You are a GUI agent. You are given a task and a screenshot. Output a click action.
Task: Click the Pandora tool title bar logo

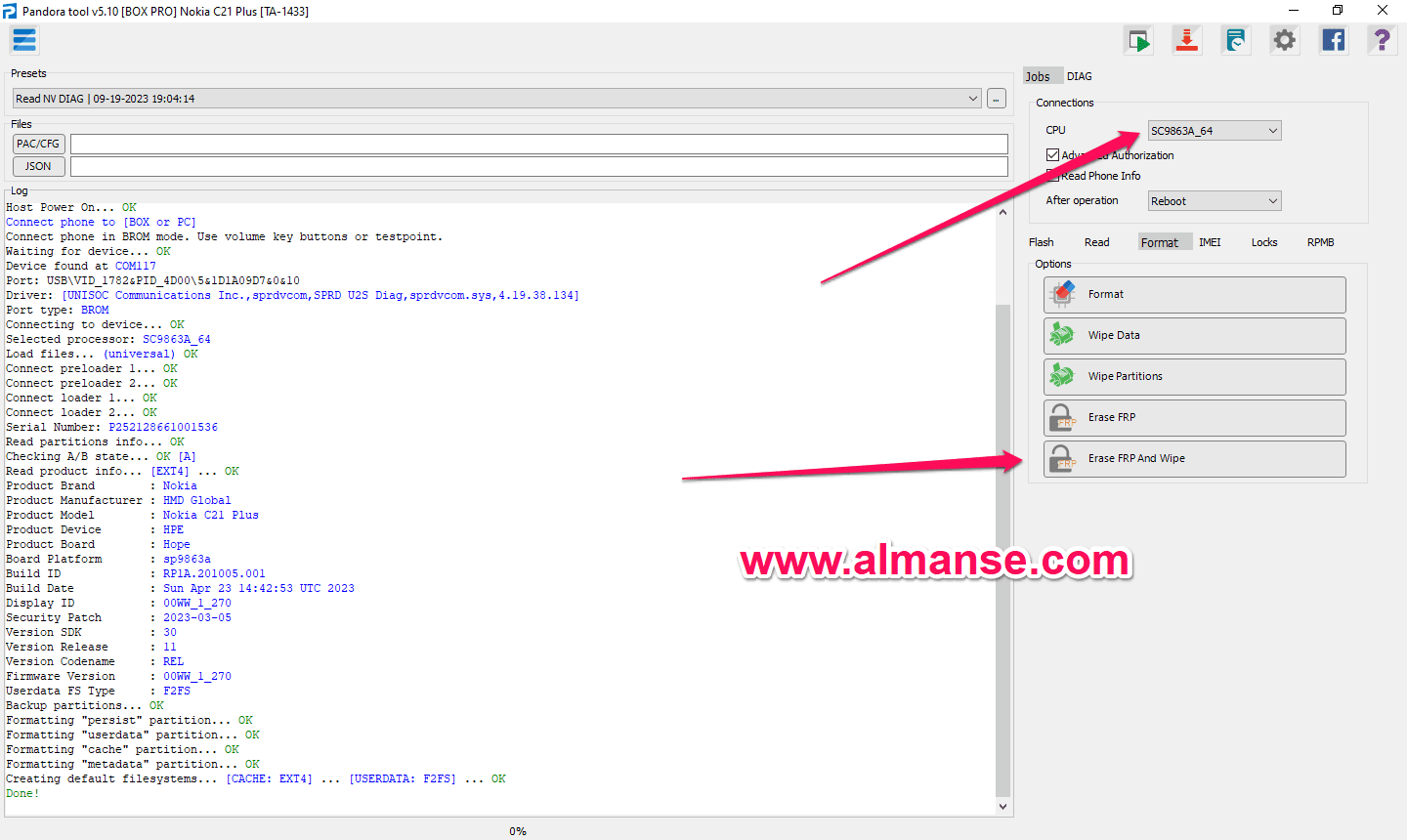(x=10, y=11)
